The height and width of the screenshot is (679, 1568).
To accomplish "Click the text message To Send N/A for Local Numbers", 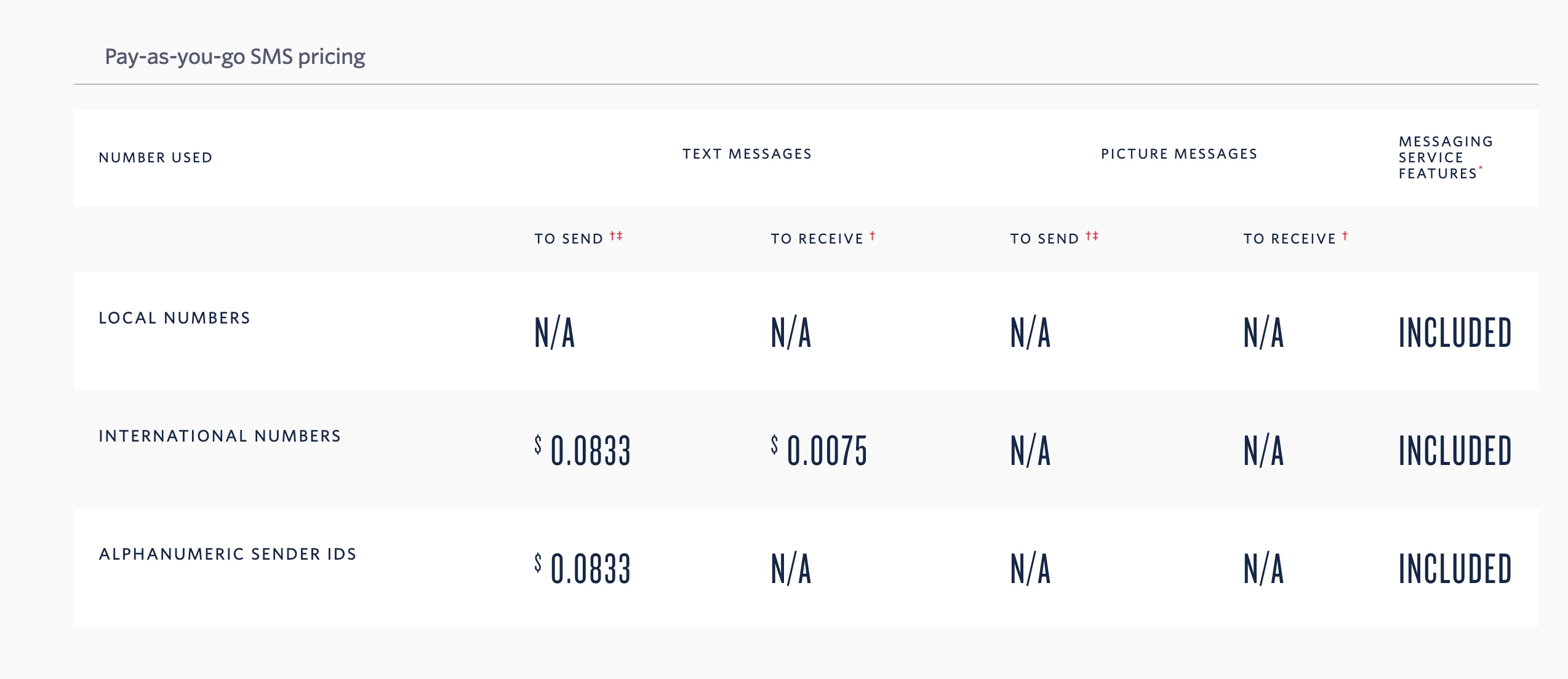I will [x=554, y=332].
